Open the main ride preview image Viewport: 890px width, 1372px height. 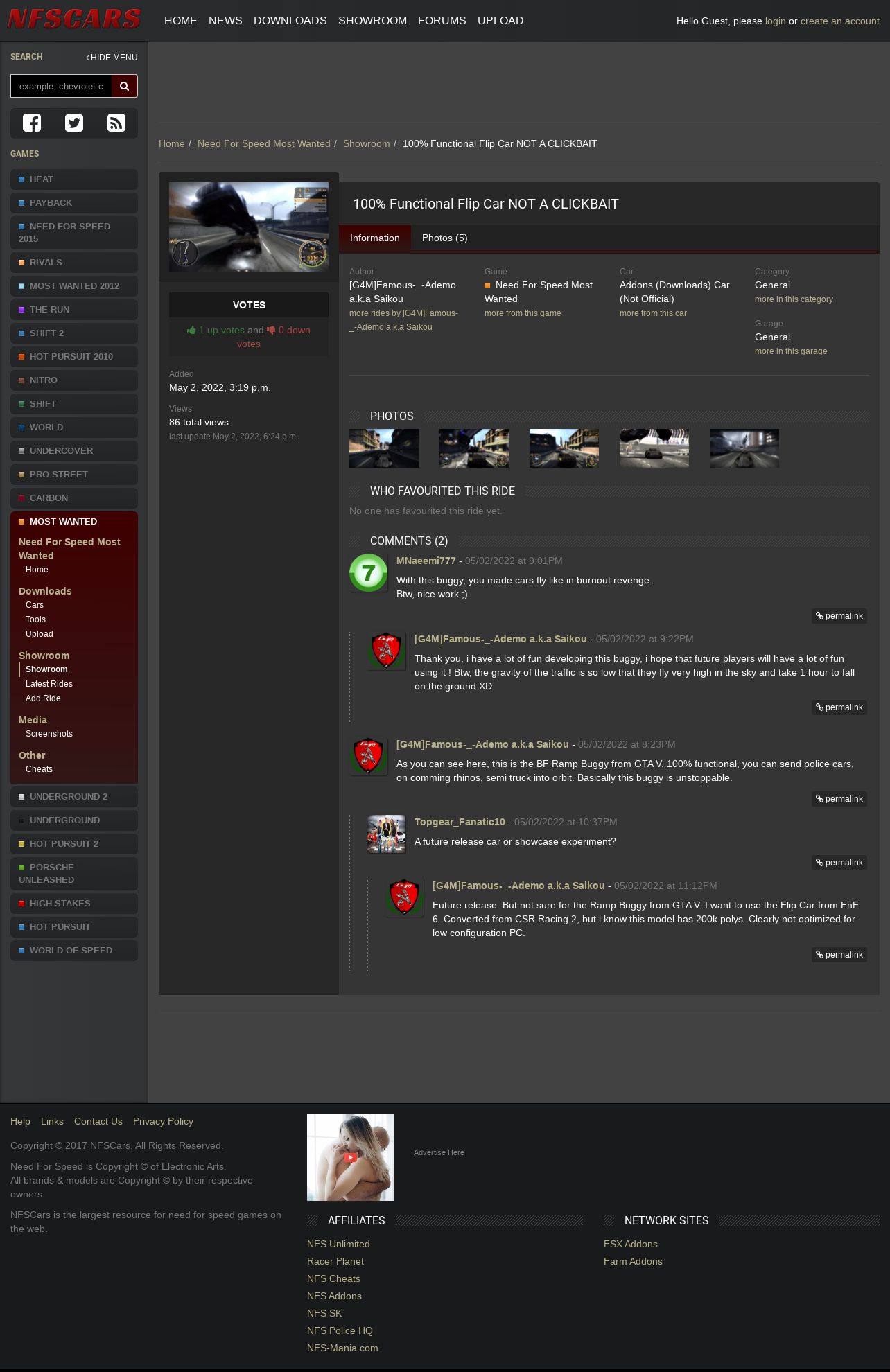pos(249,227)
